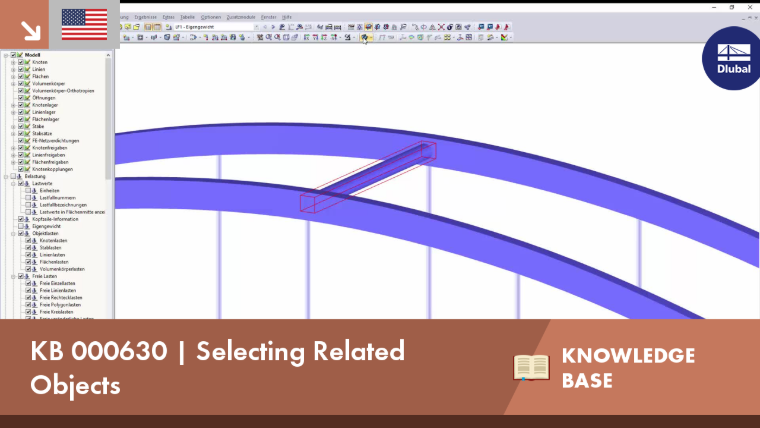Collapse the Freie Lasten tree node
Image resolution: width=760 pixels, height=428 pixels.
(13, 276)
